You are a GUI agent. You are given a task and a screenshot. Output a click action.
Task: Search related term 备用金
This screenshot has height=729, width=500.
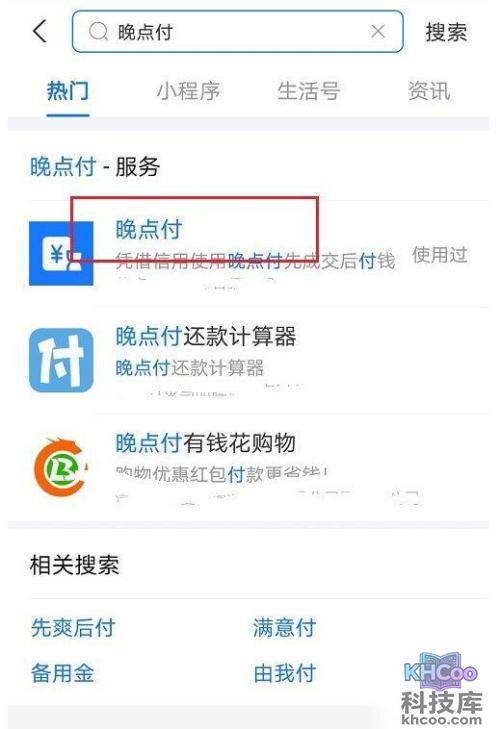point(62,673)
